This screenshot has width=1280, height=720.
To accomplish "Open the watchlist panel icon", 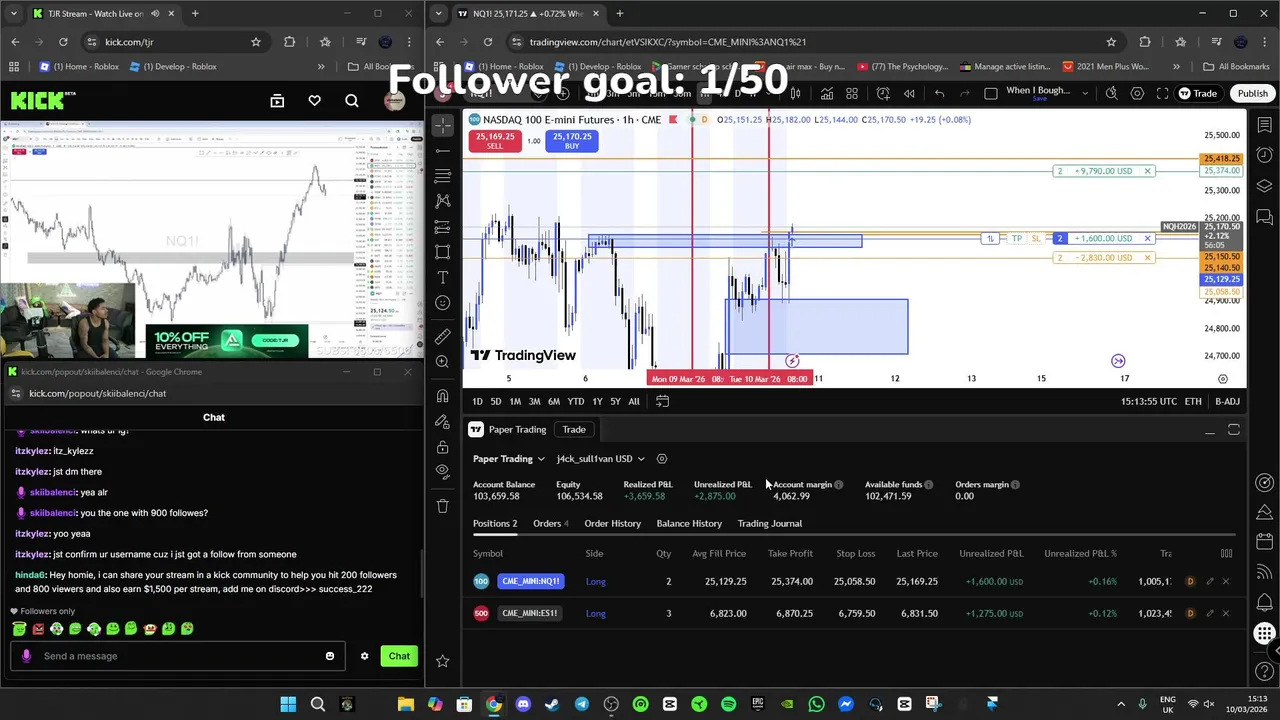I will 1265,125.
